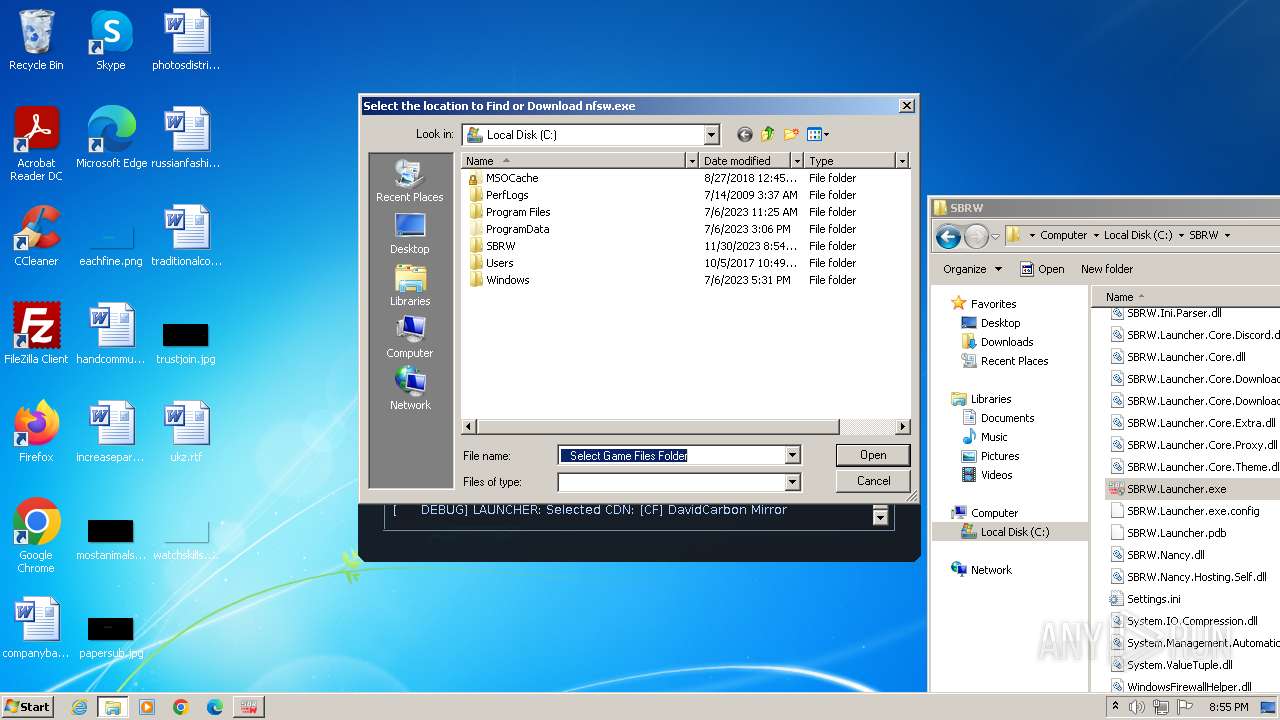Select SBRW.Nancy.dll file in Explorer
The image size is (1280, 720).
(x=1165, y=555)
